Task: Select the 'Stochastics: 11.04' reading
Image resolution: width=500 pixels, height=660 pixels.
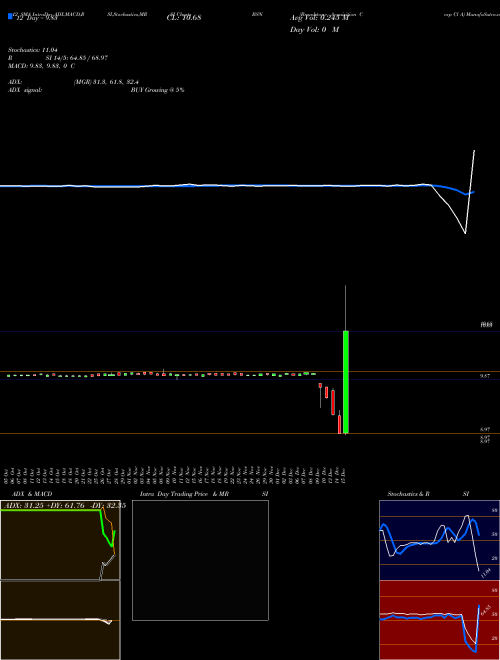Action: click(x=32, y=50)
